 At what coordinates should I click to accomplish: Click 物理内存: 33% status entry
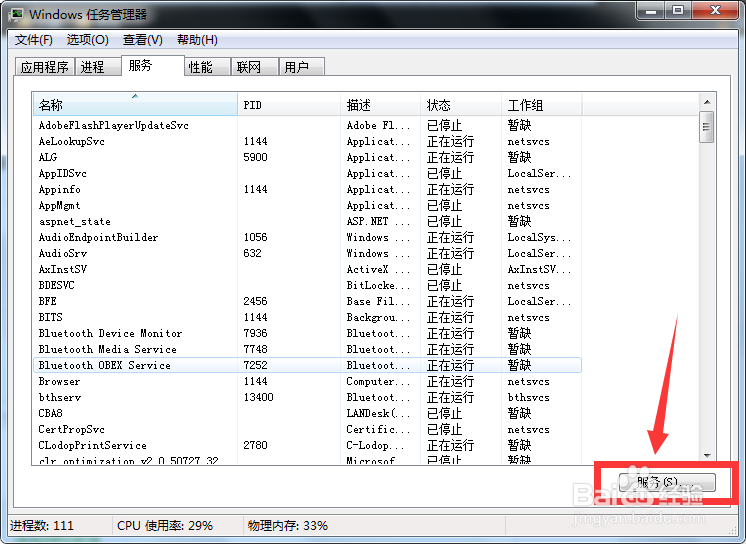pyautogui.click(x=288, y=525)
